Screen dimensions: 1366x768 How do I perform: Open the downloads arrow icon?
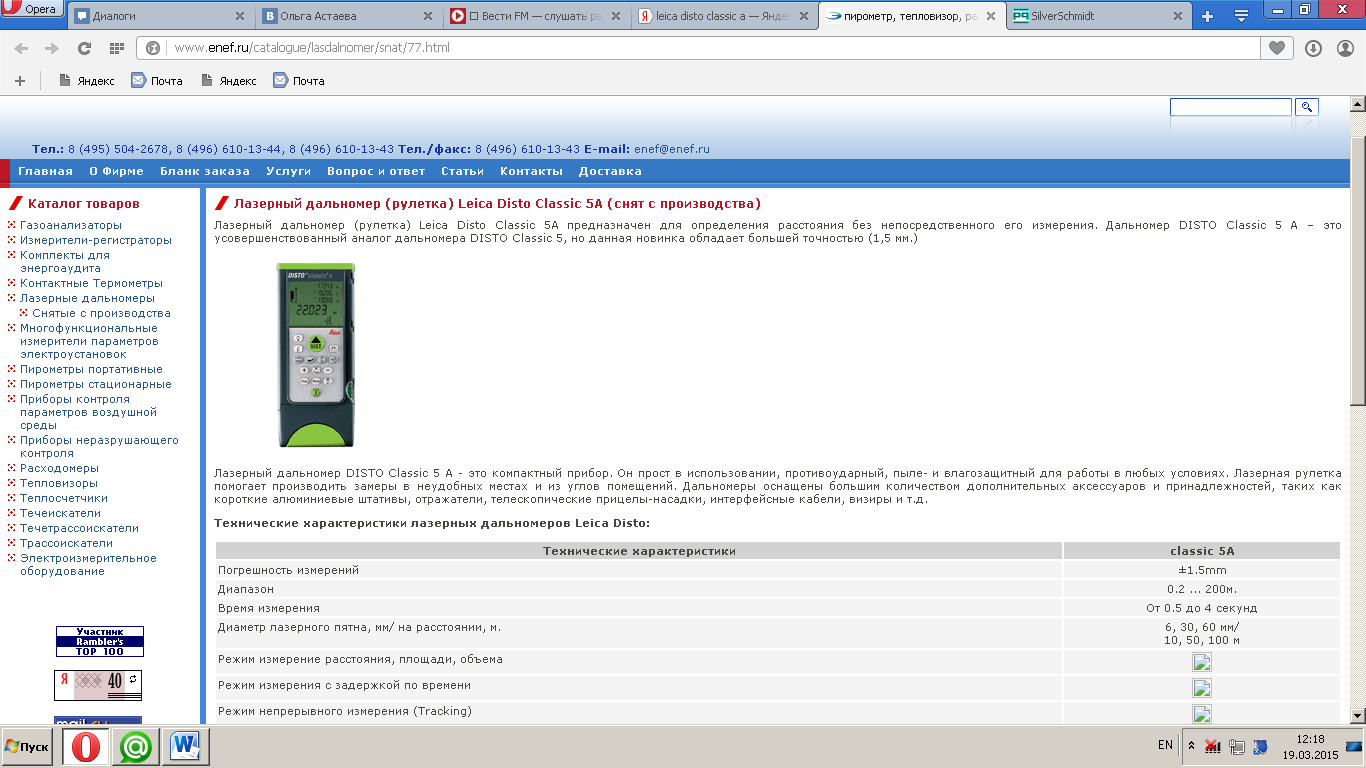pos(1313,48)
